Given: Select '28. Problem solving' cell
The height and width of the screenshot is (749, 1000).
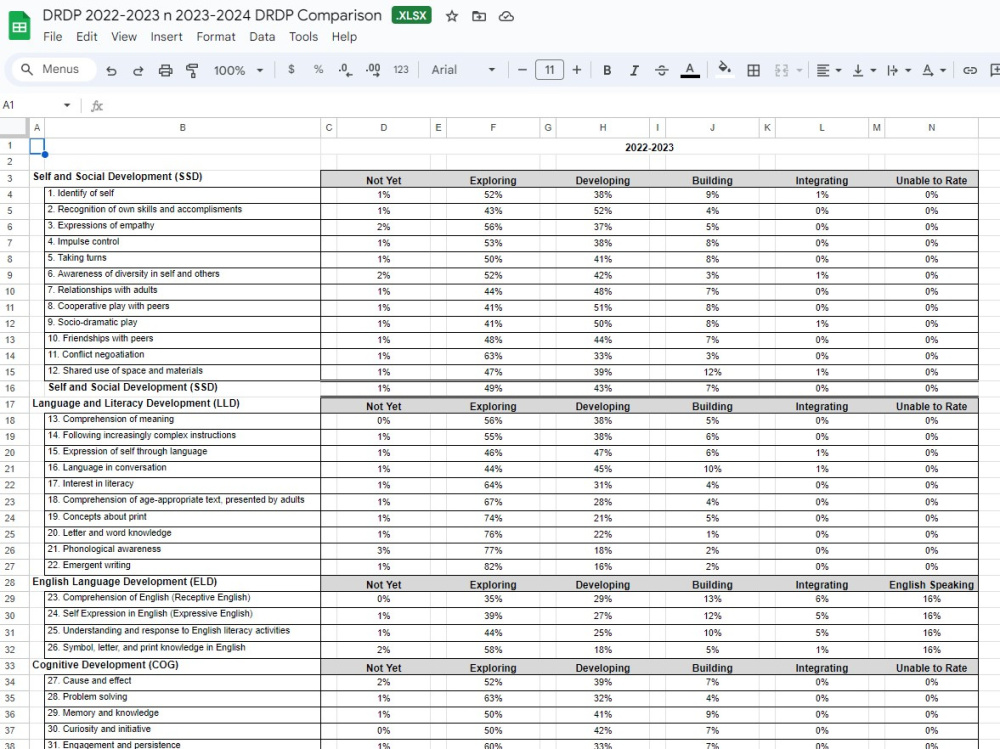Looking at the screenshot, I should point(182,697).
